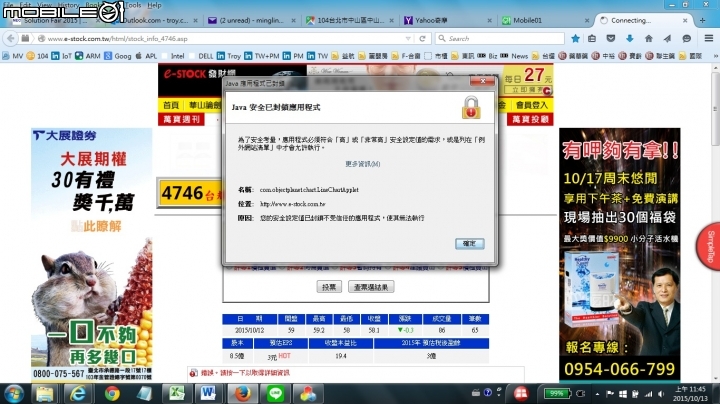
Task: Close the Yahoo奇摩 tab
Action: (x=489, y=20)
